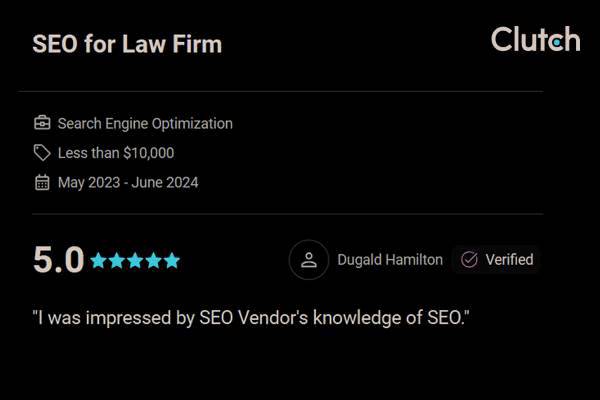Click the "Less than $10,000" budget text
Viewport: 600px width, 400px height.
click(116, 153)
